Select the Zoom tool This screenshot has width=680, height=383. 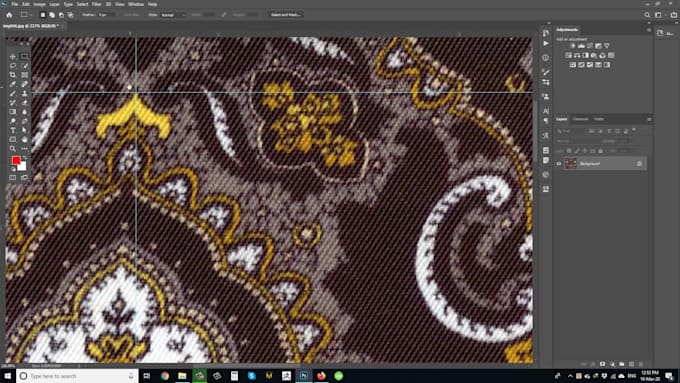point(13,148)
